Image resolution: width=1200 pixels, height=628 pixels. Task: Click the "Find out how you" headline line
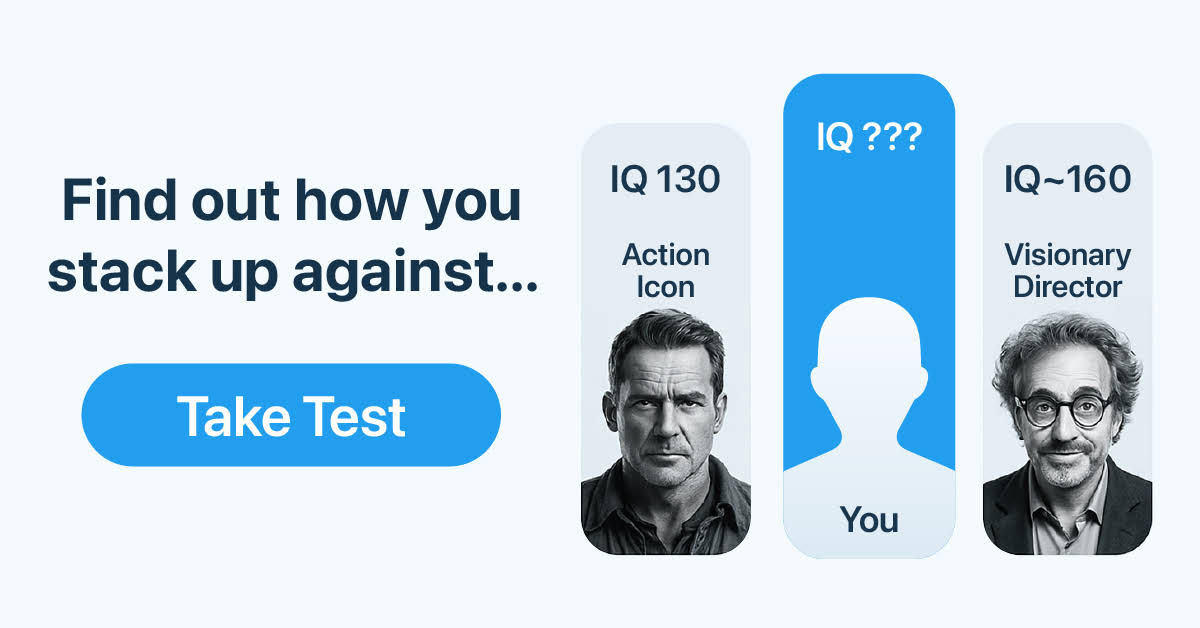291,202
